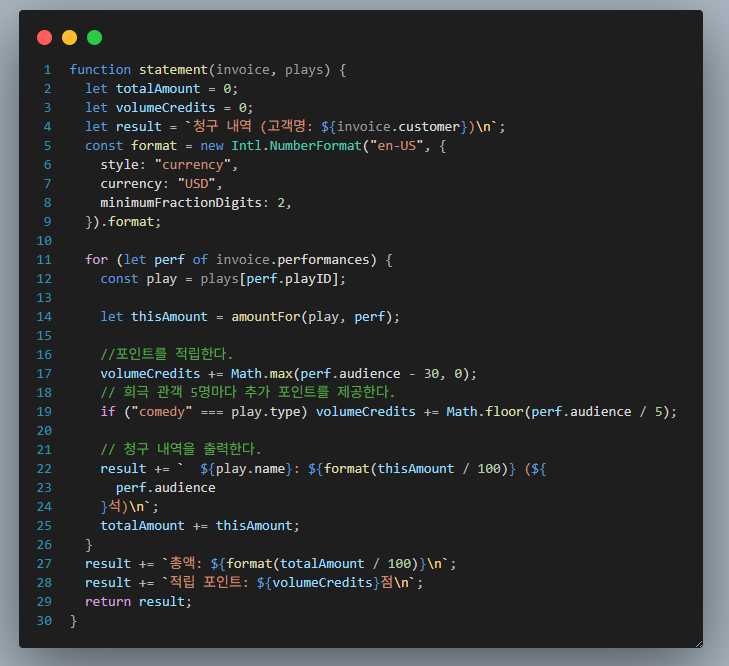The height and width of the screenshot is (666, 729).
Task: Click line number 30
Action: [44, 621]
